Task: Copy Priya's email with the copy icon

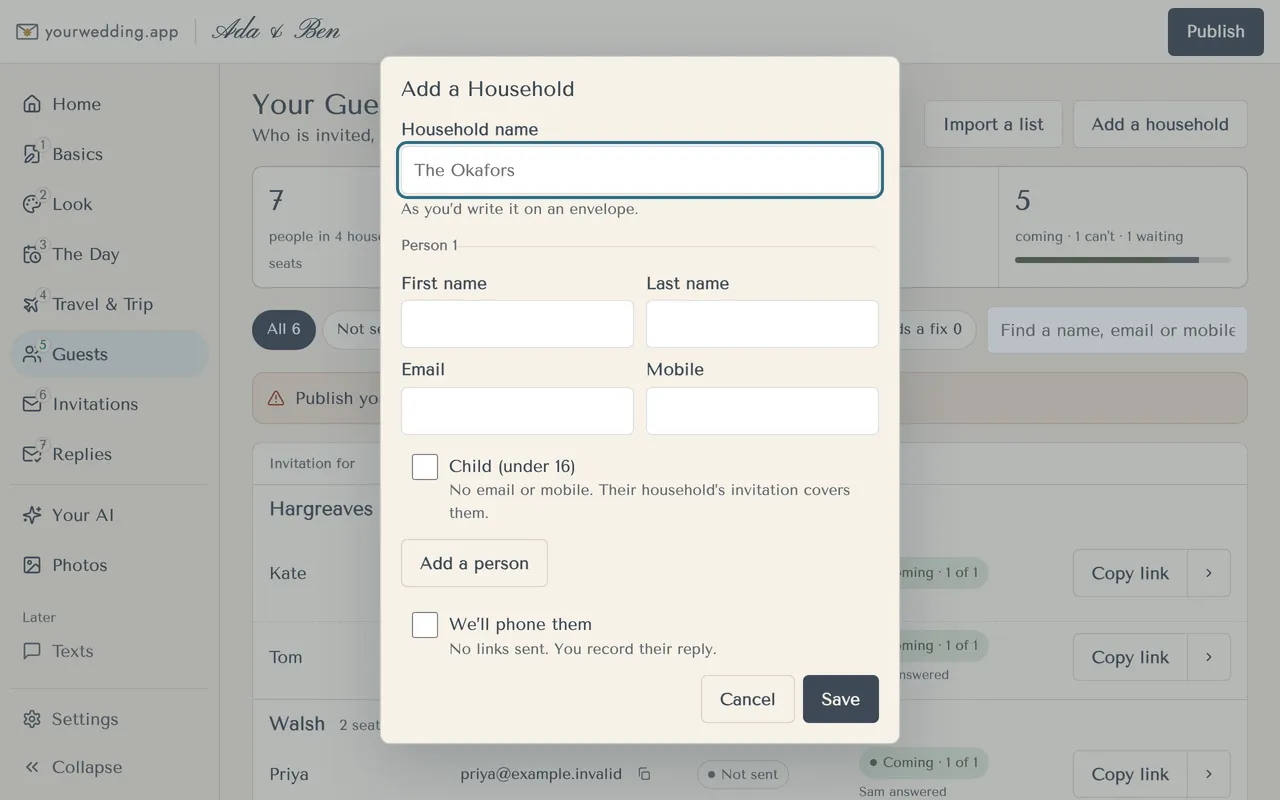Action: click(645, 774)
